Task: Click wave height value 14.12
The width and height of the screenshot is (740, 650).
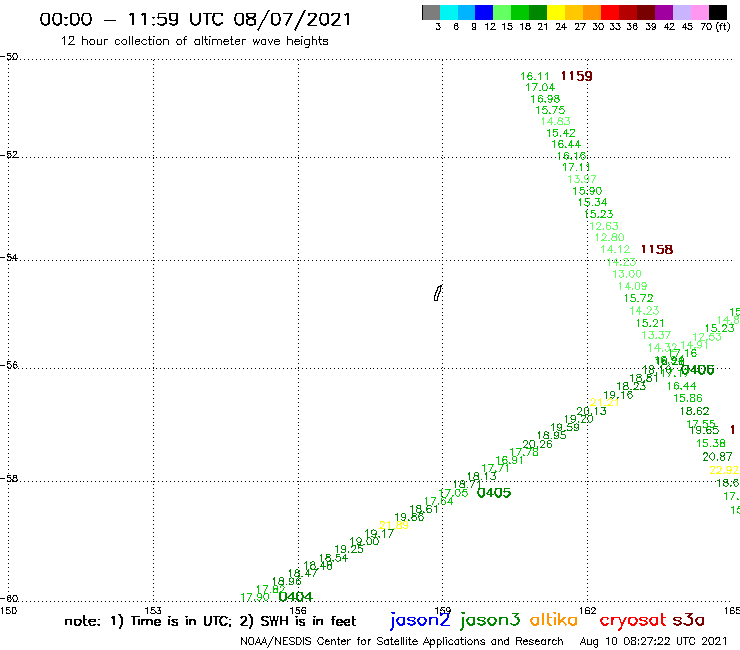Action: point(615,249)
